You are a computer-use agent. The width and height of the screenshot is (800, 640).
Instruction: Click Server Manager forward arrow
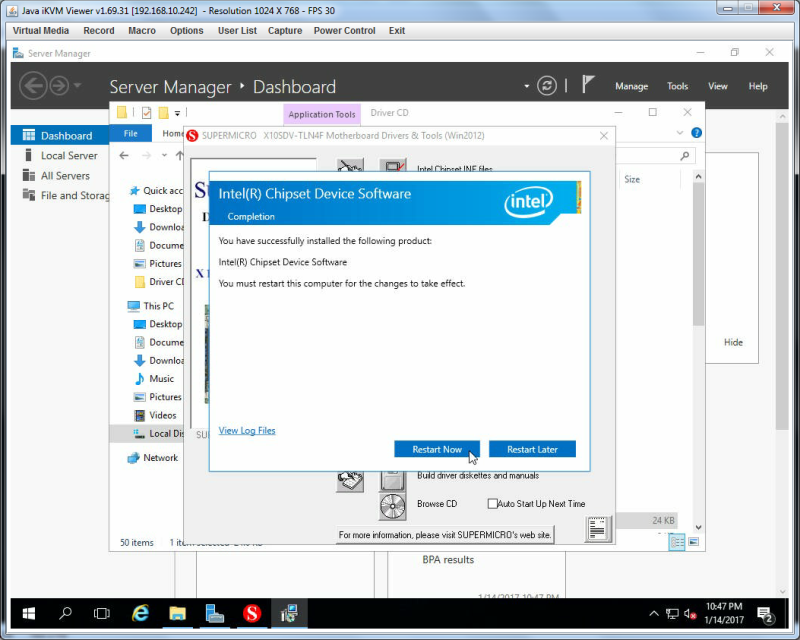point(59,85)
